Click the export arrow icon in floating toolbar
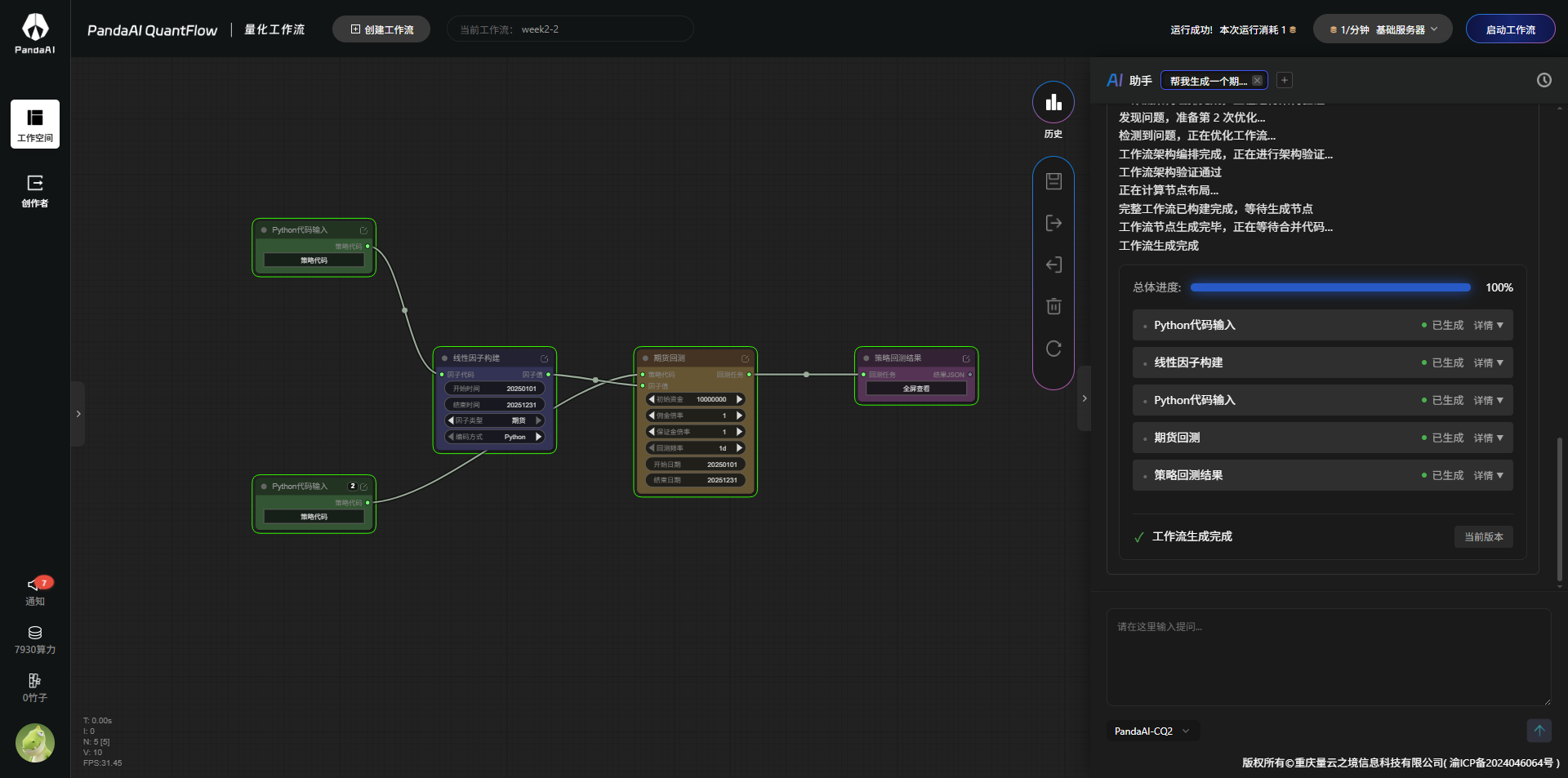 pyautogui.click(x=1053, y=223)
